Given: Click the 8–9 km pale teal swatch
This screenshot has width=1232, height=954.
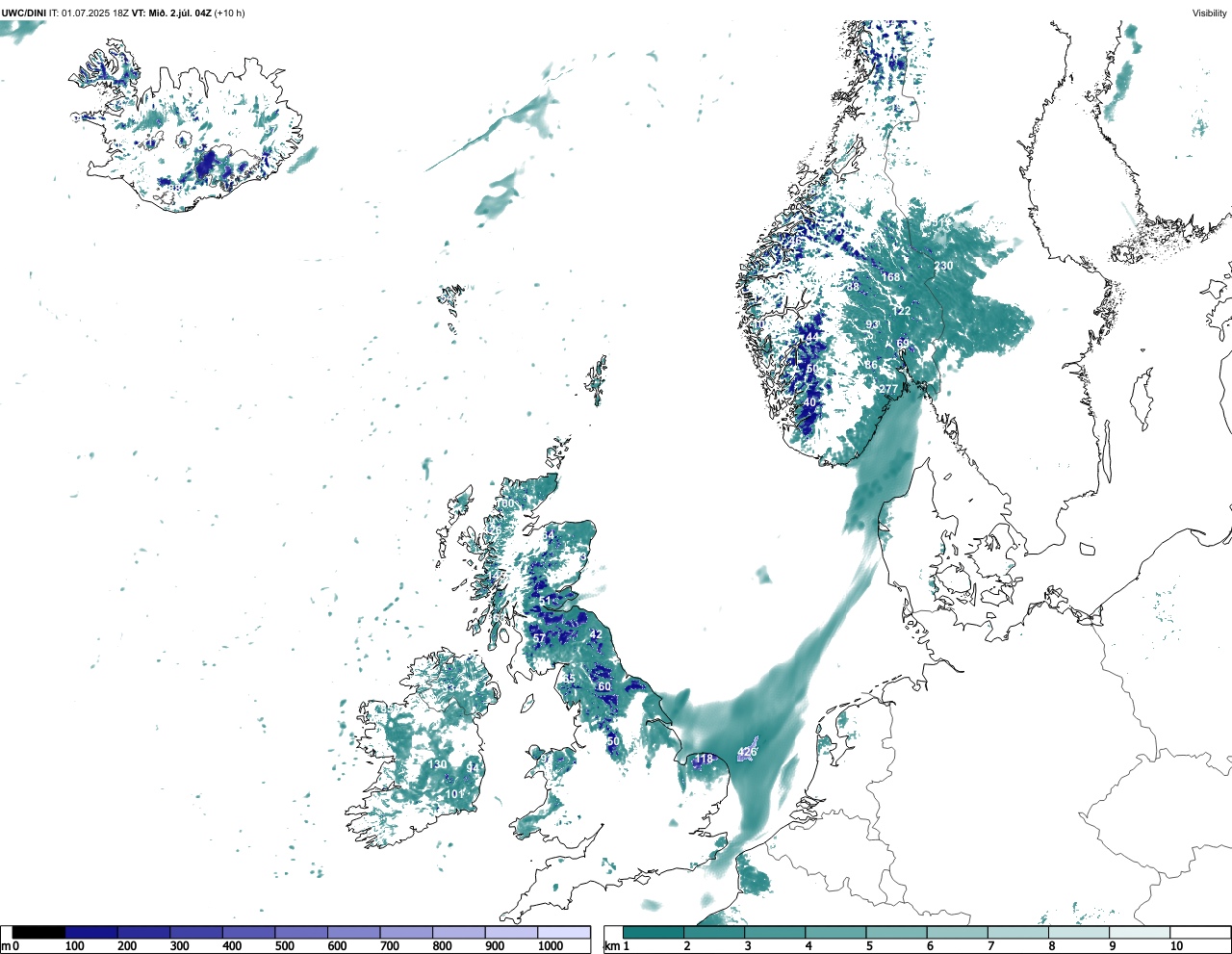Looking at the screenshot, I should pos(1078,933).
